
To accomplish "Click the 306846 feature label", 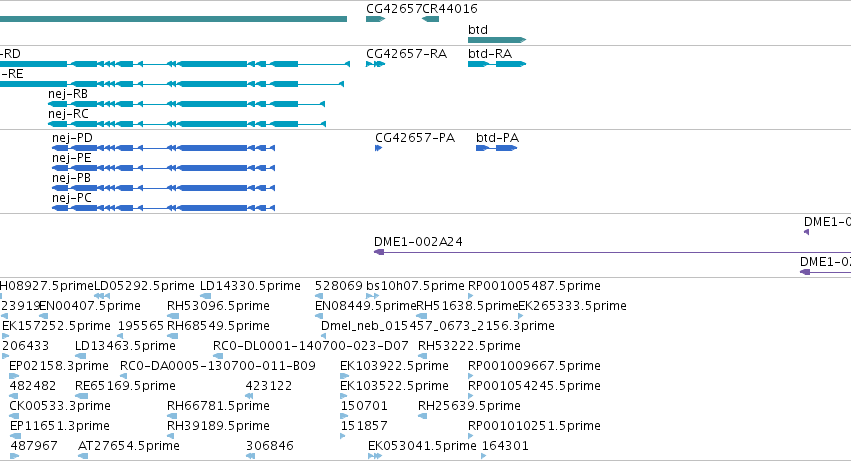I will click(x=270, y=446).
